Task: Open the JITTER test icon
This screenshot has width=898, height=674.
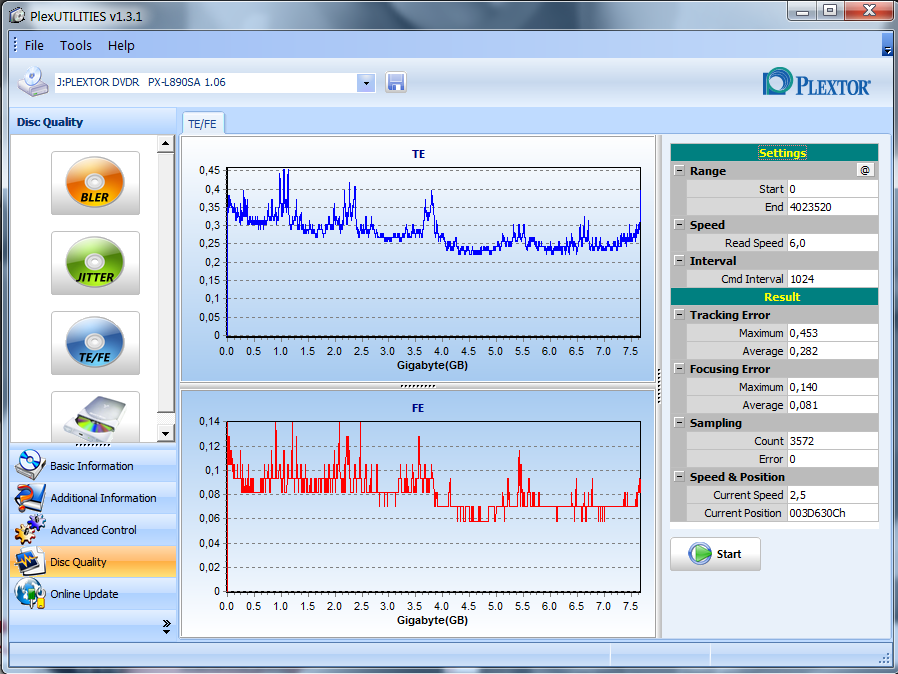Action: click(95, 263)
